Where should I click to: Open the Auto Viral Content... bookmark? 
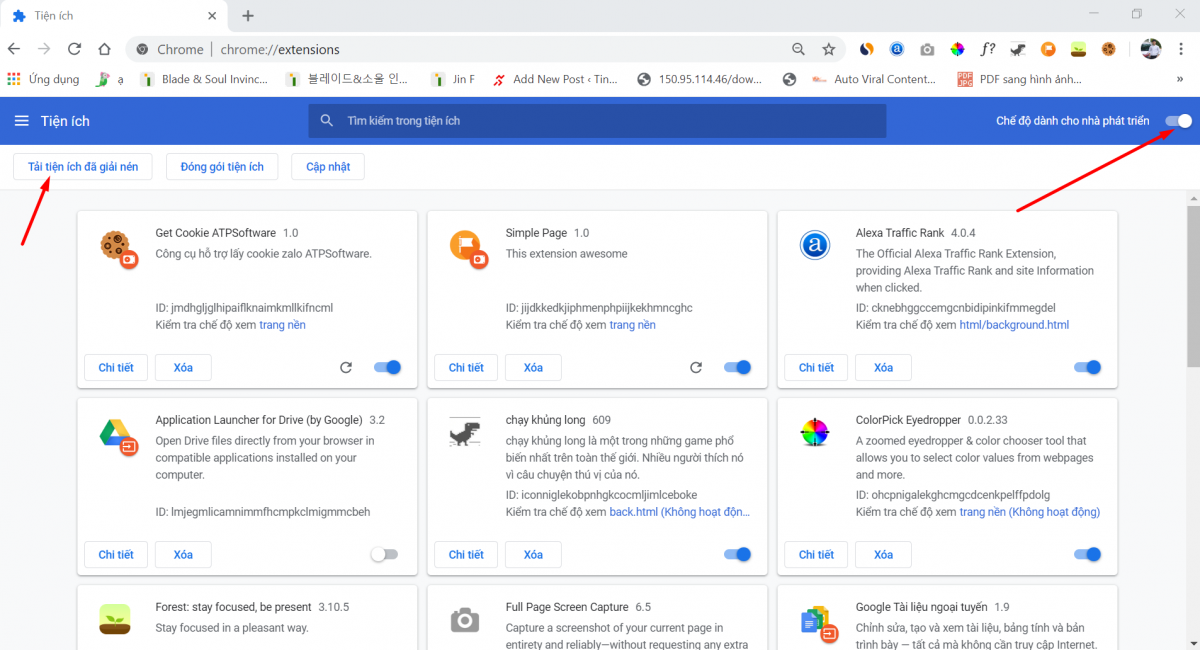[874, 79]
